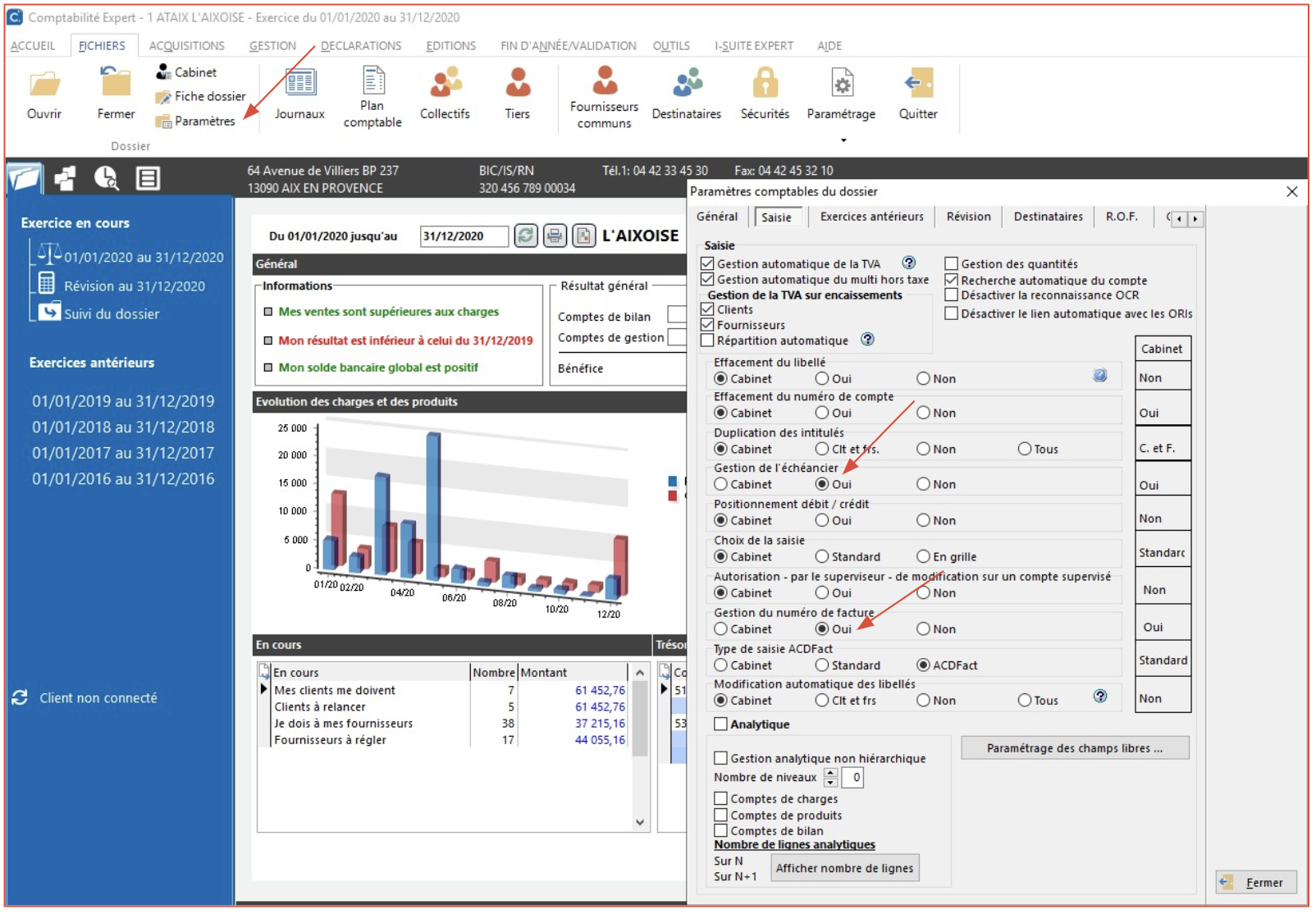
Task: Select the folder view icon in the dark toolbar
Action: pos(25,177)
